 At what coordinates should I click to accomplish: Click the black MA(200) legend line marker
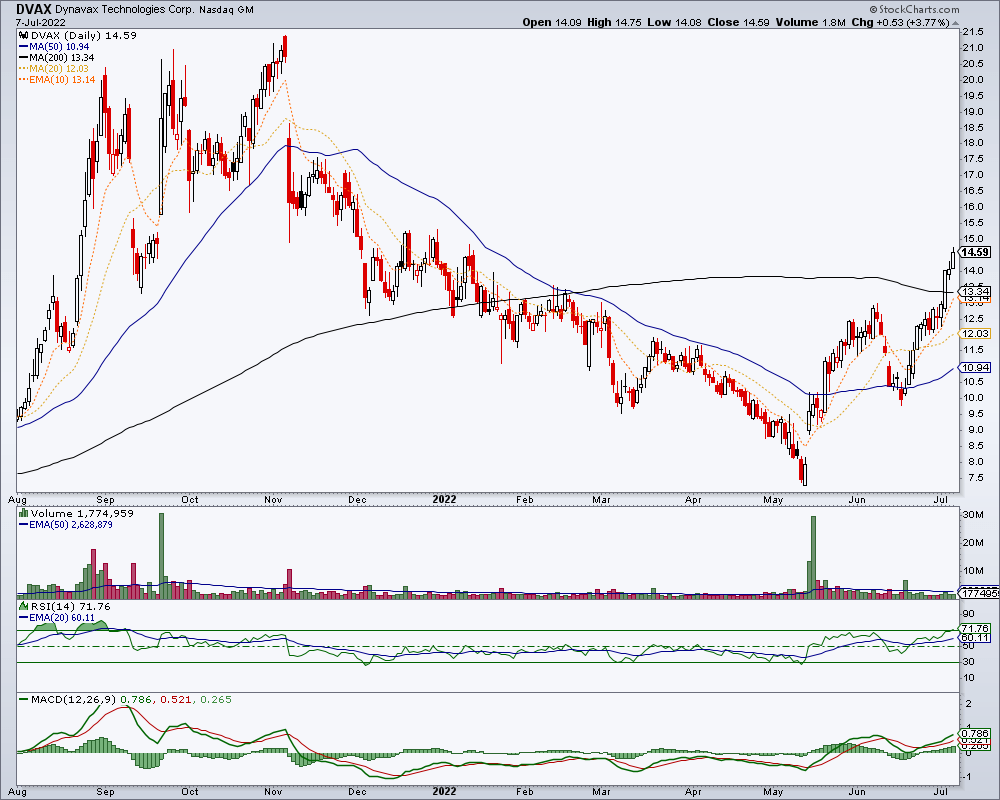tap(24, 57)
